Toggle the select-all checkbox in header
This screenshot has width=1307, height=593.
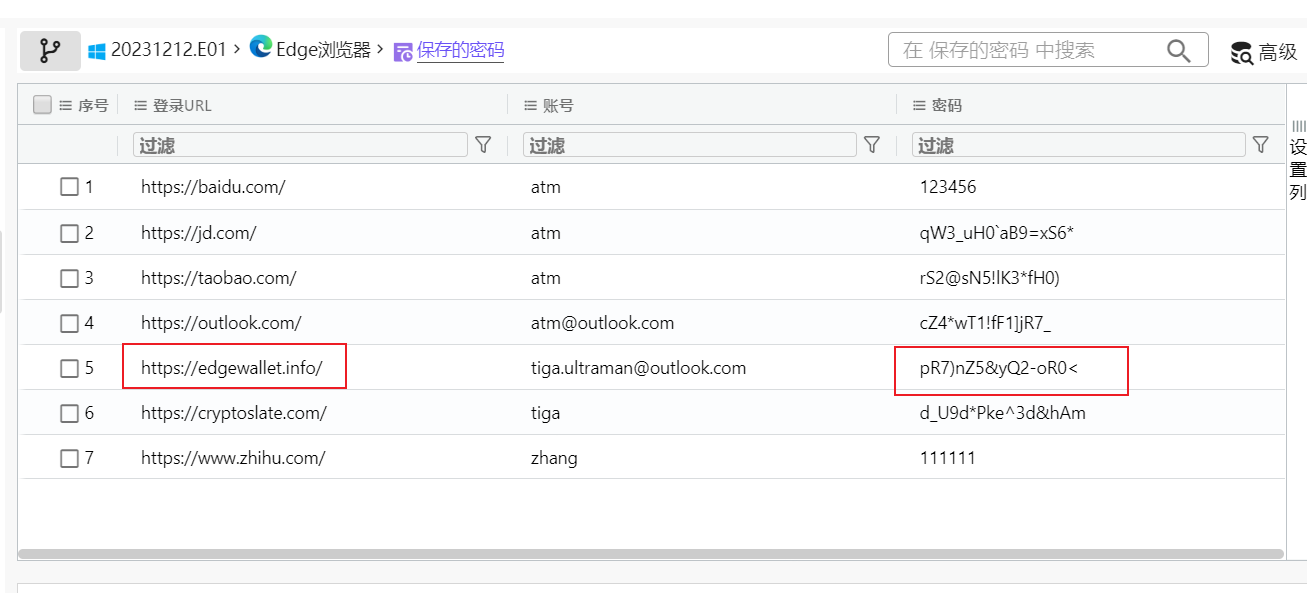point(42,104)
